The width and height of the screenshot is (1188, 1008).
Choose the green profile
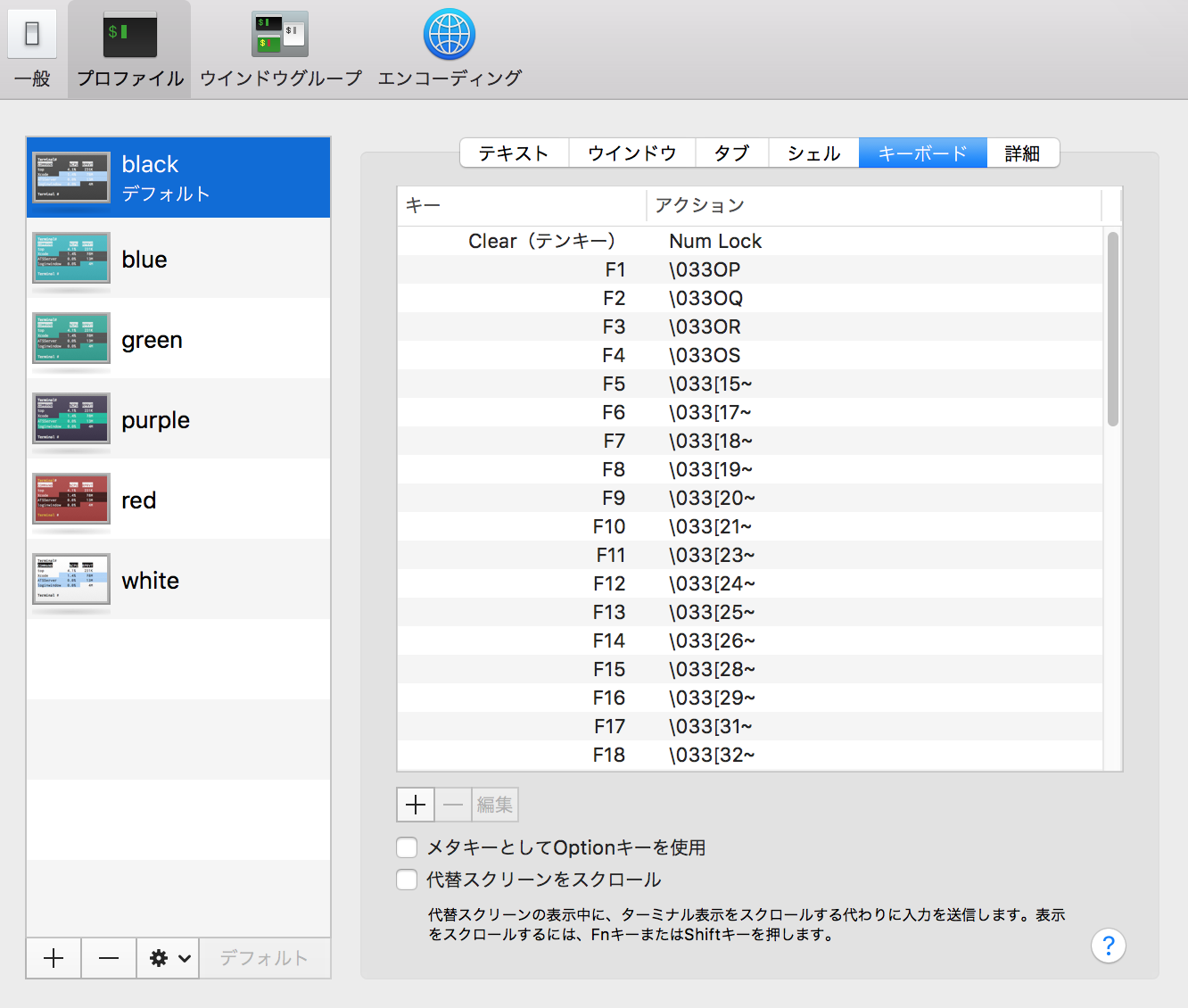pyautogui.click(x=178, y=338)
